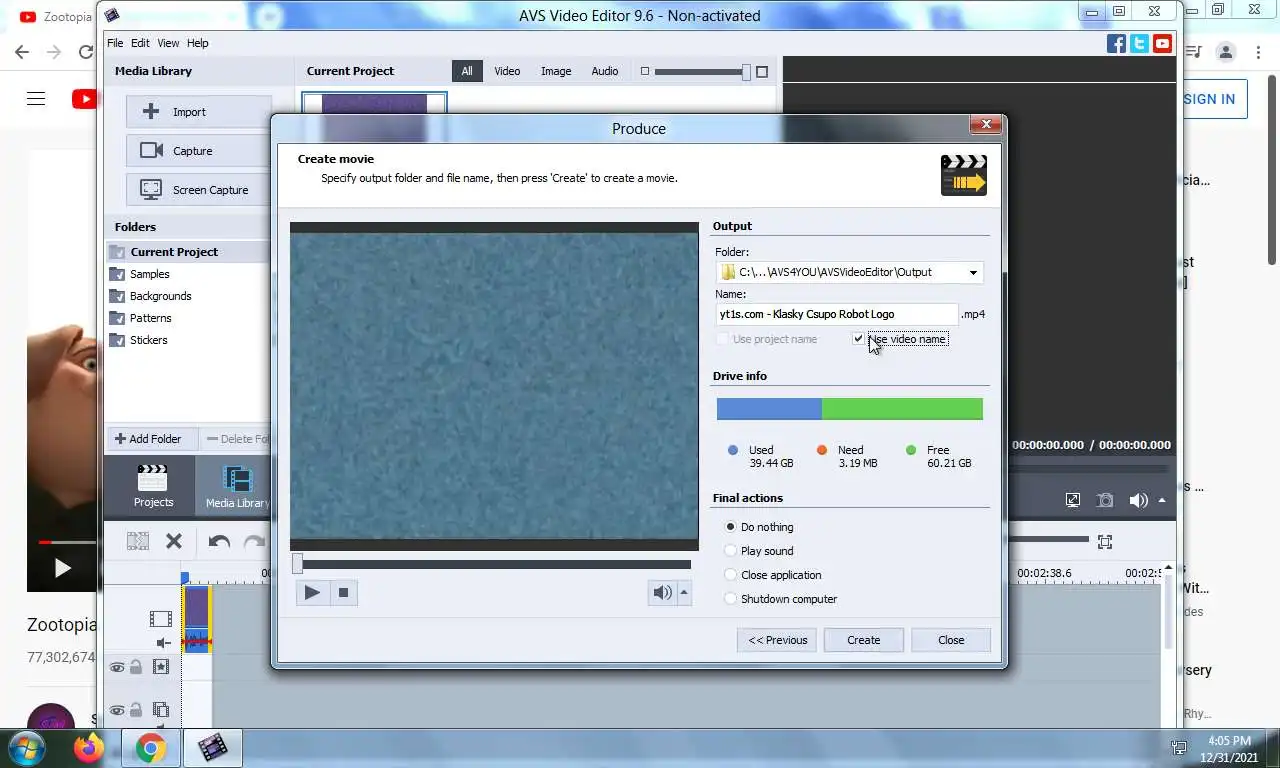Stop the preview in Produce dialog
The image size is (1280, 768).
pos(343,593)
